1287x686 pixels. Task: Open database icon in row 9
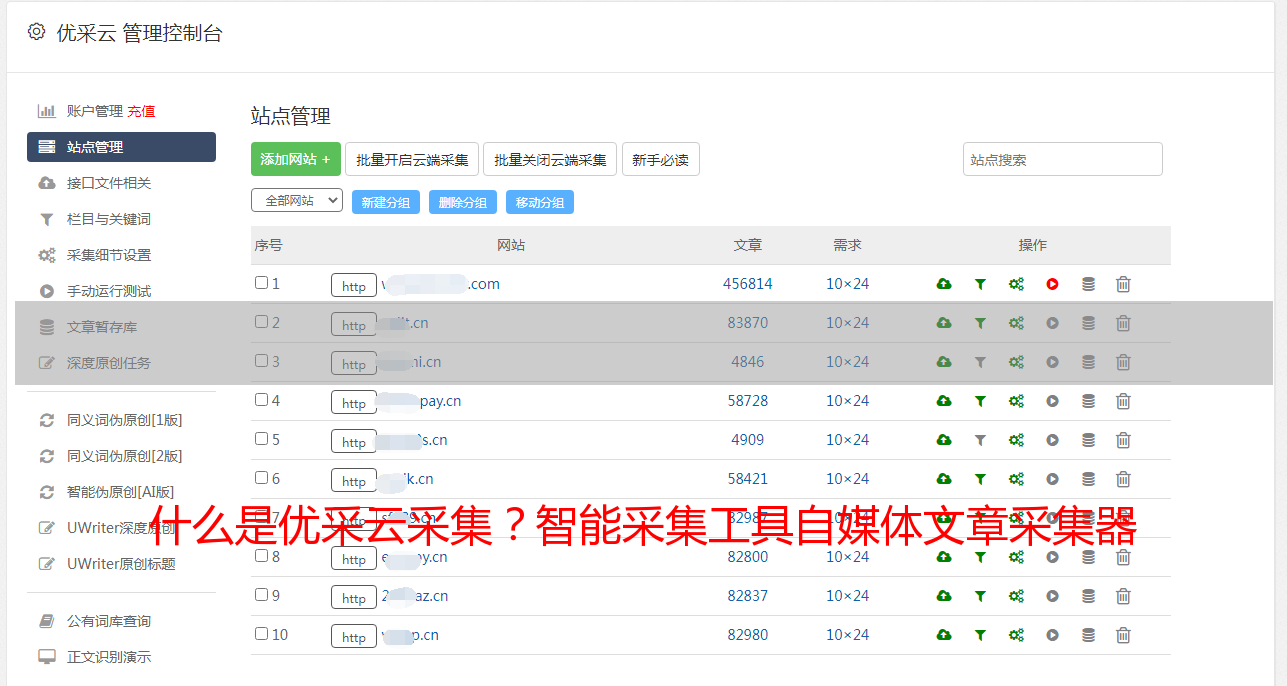point(1088,596)
